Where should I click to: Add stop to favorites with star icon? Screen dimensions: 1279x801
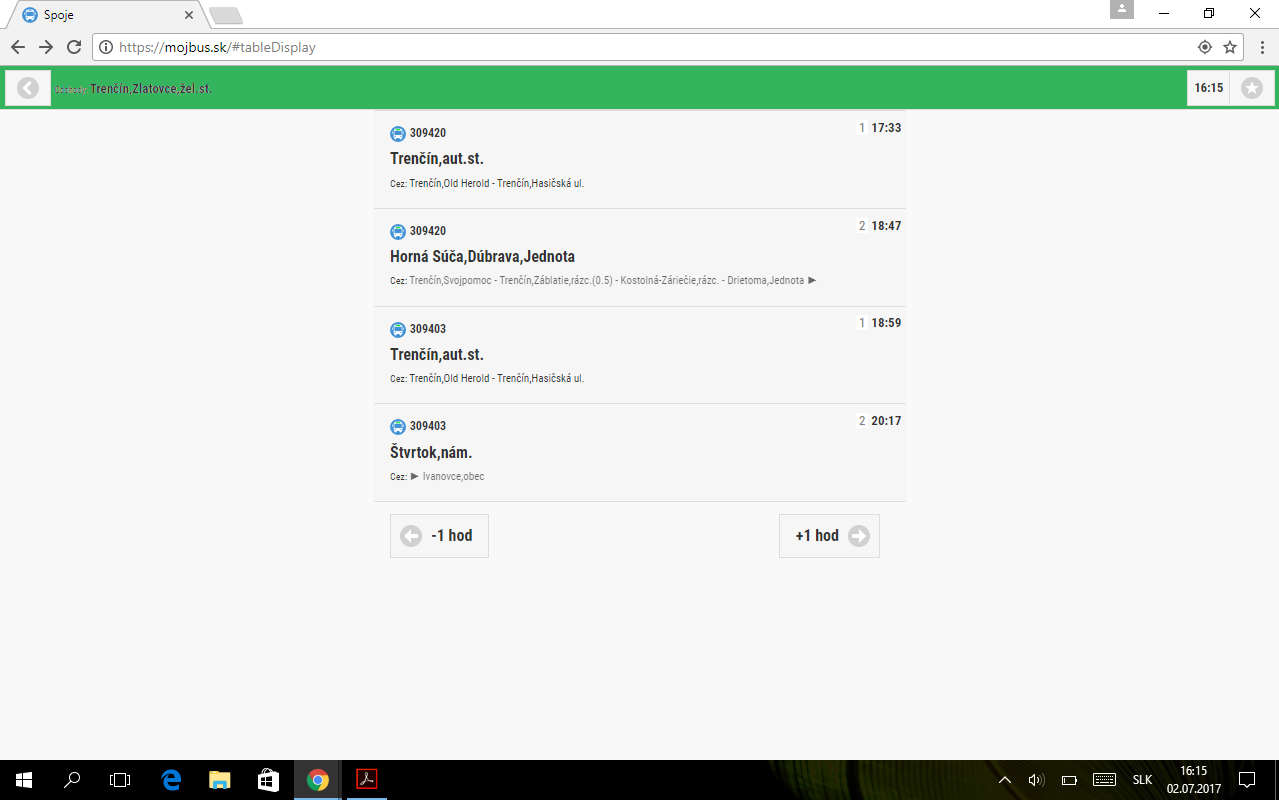coord(1251,88)
